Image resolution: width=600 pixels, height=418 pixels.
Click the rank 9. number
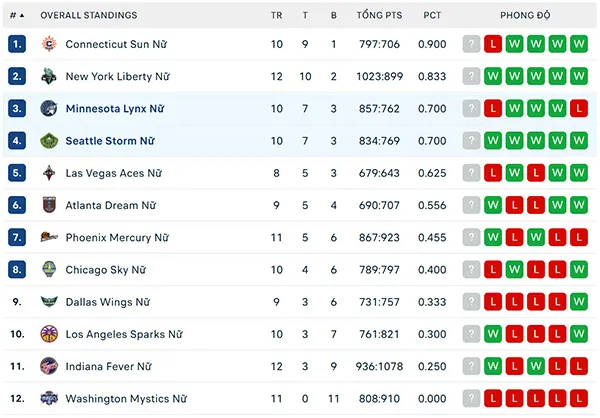coord(17,302)
